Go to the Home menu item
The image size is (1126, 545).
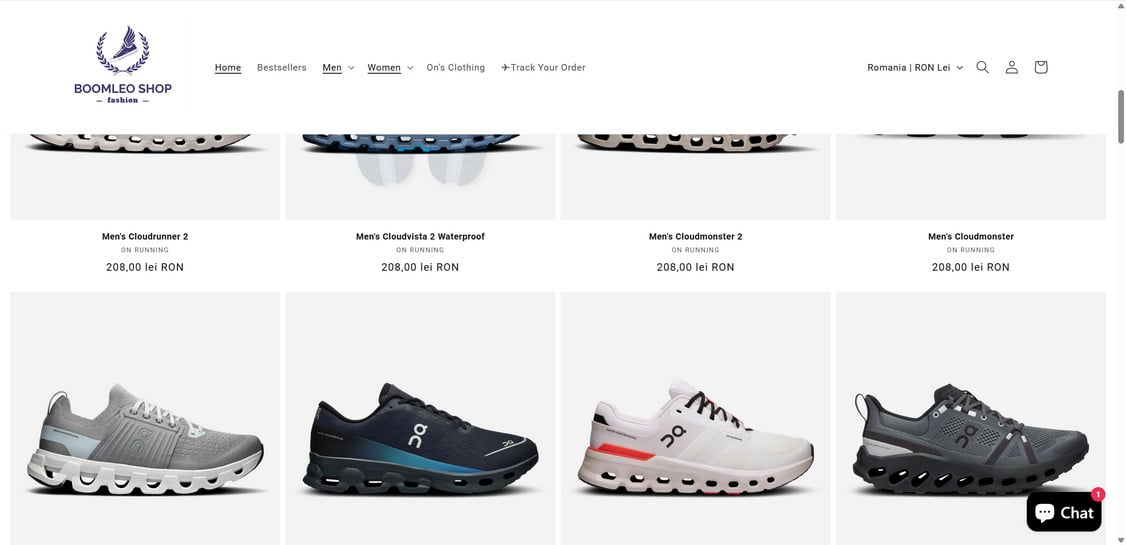228,67
